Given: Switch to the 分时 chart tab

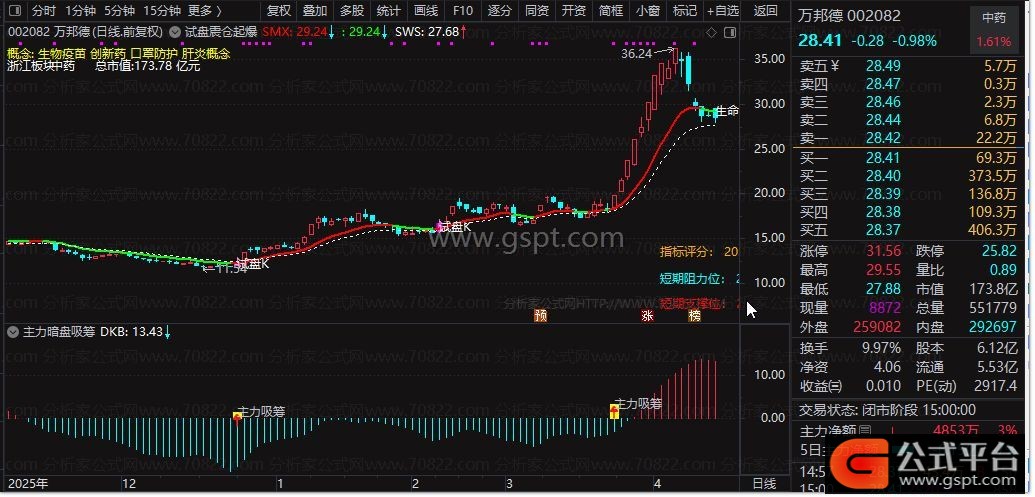Looking at the screenshot, I should pos(44,11).
